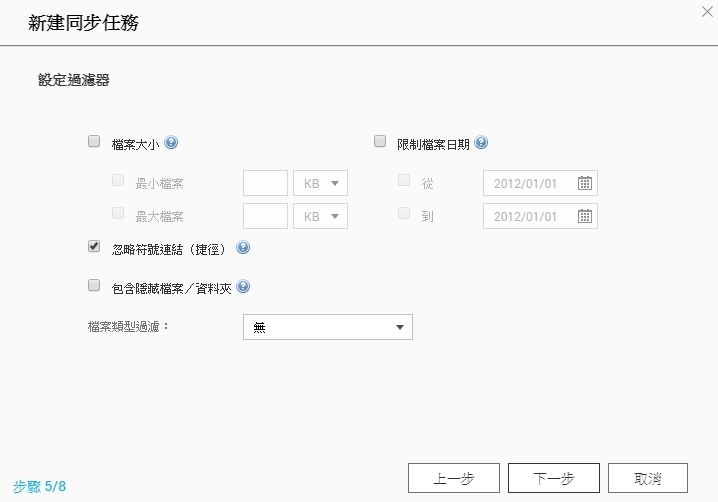The height and width of the screenshot is (502, 718).
Task: Open calendar picker for 從 date
Action: pyautogui.click(x=585, y=183)
